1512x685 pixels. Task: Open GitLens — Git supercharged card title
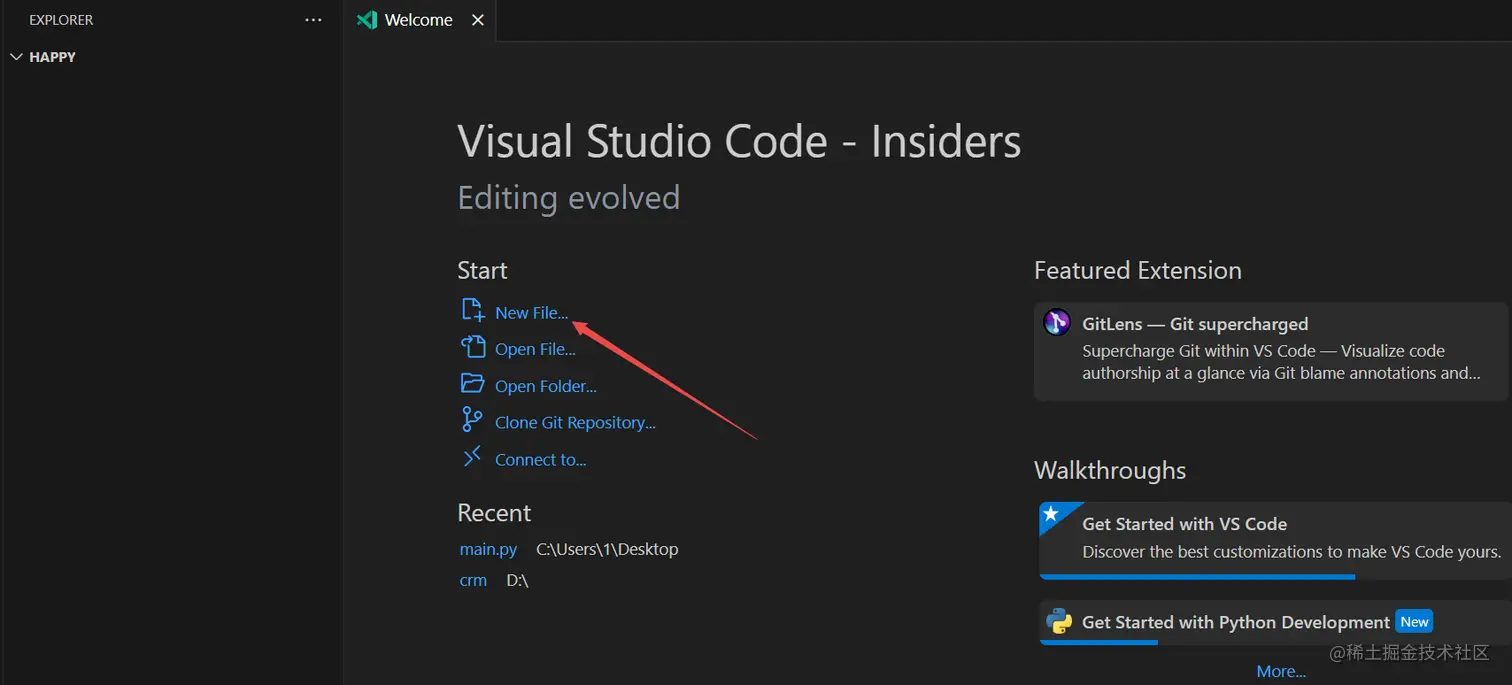click(1195, 324)
